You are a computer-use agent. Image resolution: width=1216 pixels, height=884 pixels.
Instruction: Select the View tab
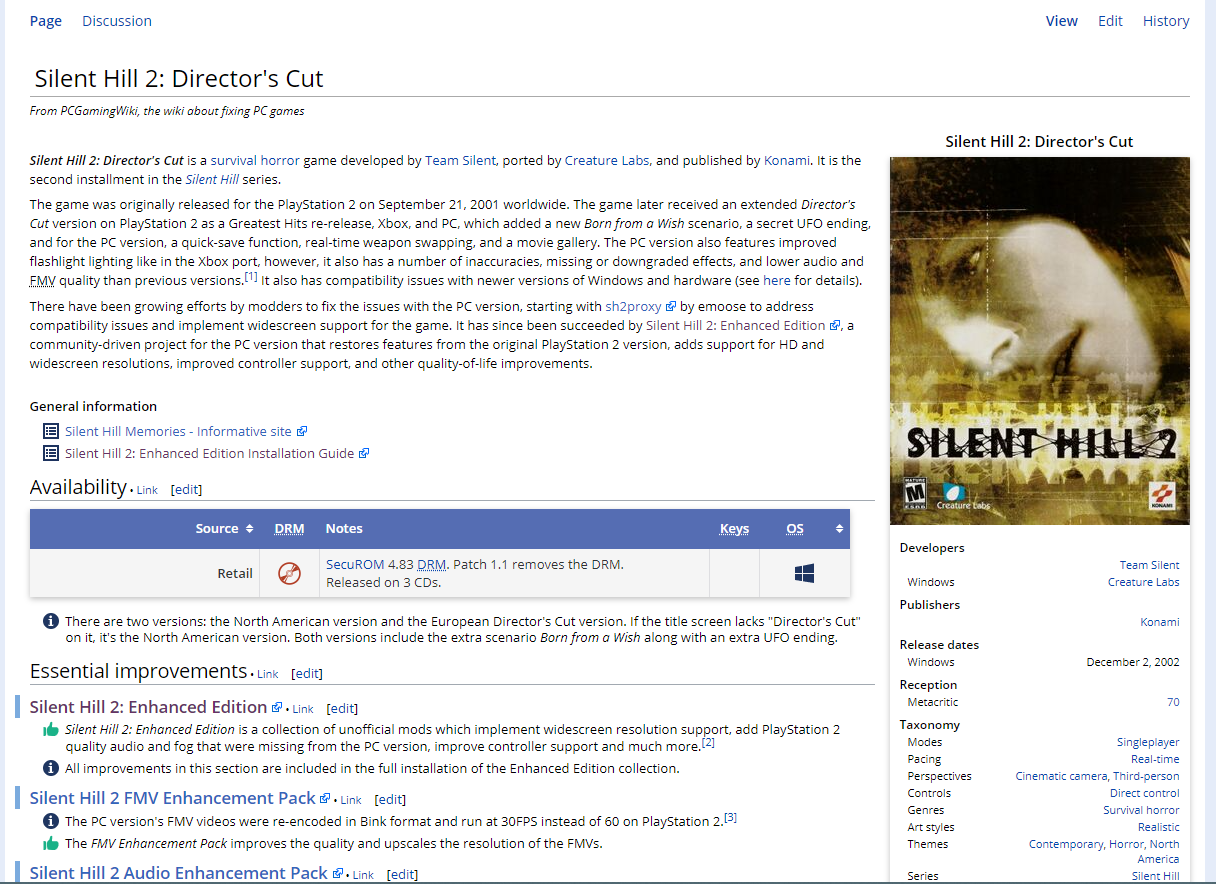click(1062, 21)
